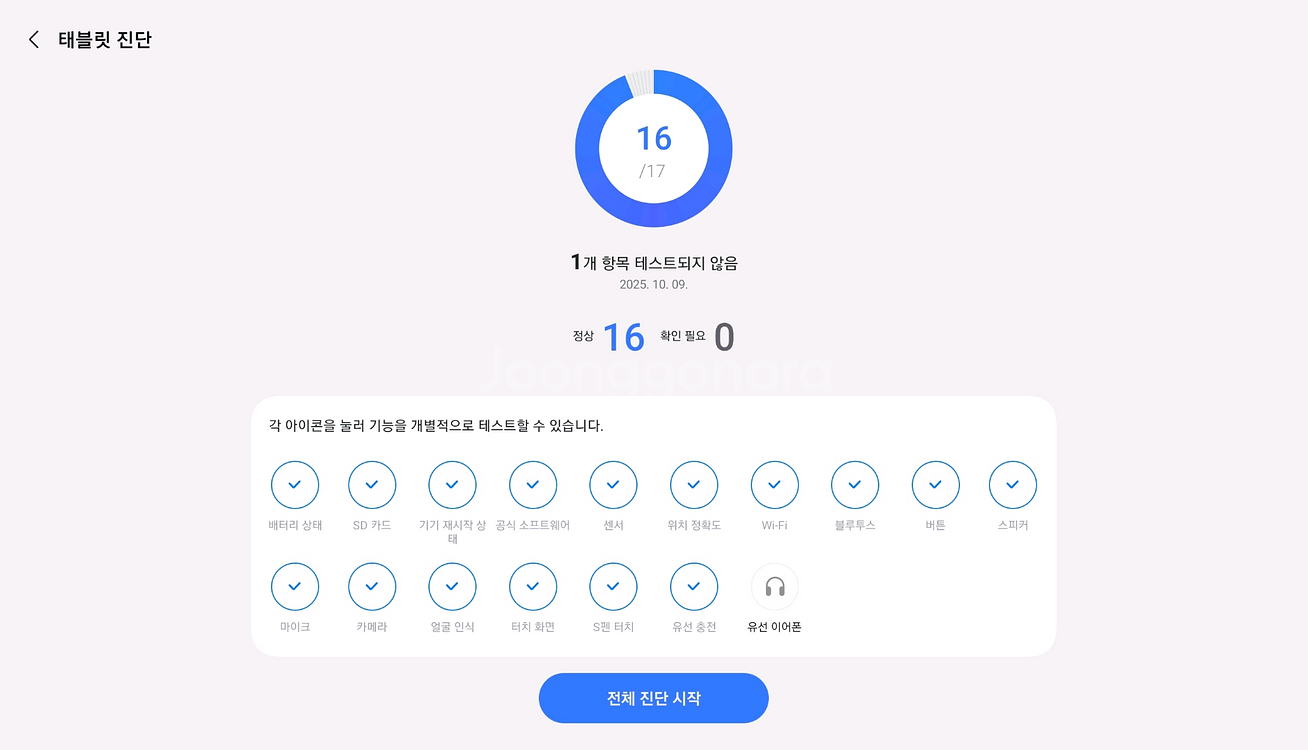Open the 버튼 test icon

pos(936,485)
